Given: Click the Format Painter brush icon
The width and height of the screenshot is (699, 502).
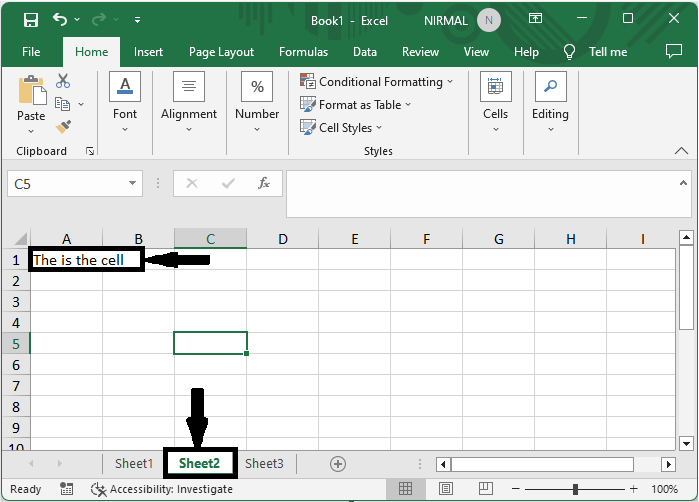Looking at the screenshot, I should (x=63, y=127).
